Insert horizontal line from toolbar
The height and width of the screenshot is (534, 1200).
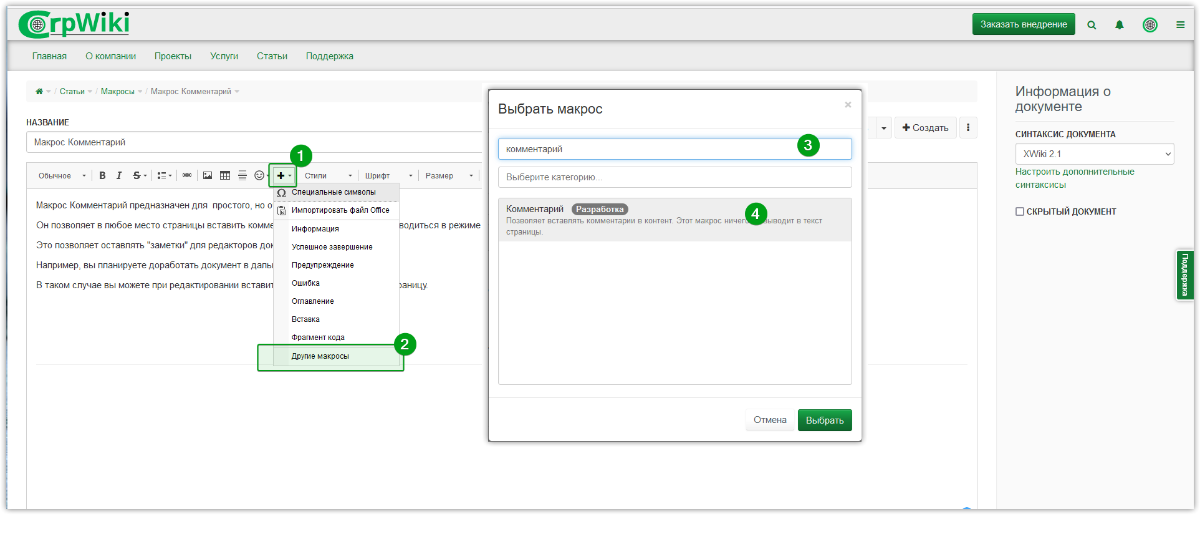click(242, 175)
